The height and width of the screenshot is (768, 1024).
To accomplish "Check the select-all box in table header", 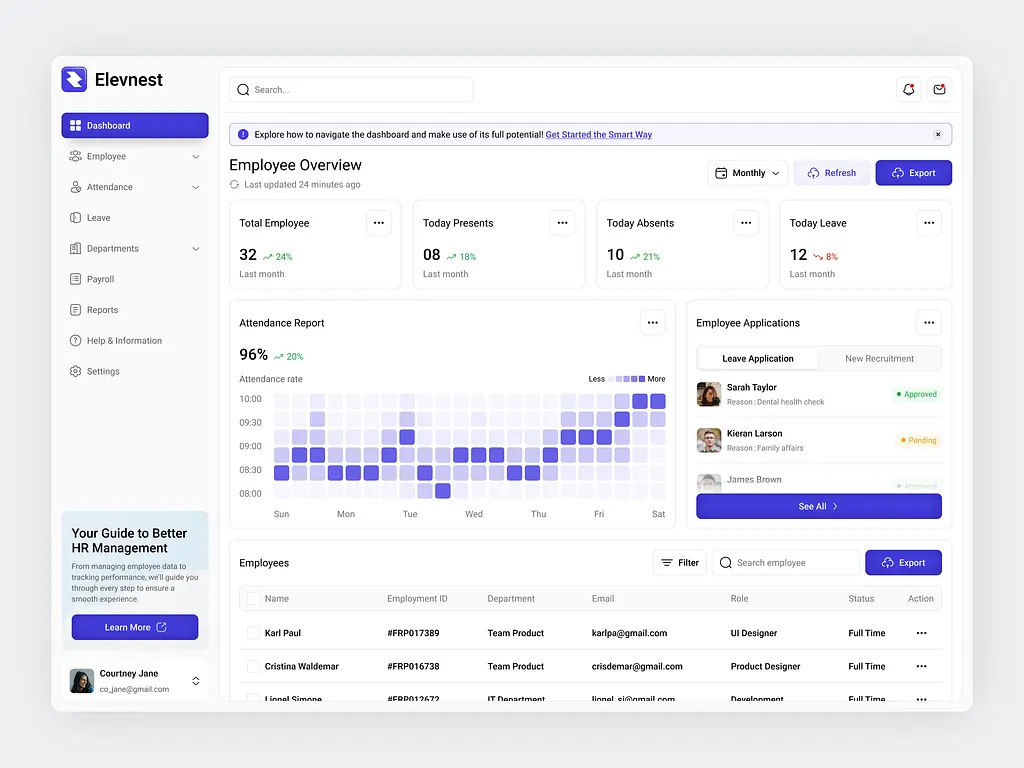I will pyautogui.click(x=253, y=599).
